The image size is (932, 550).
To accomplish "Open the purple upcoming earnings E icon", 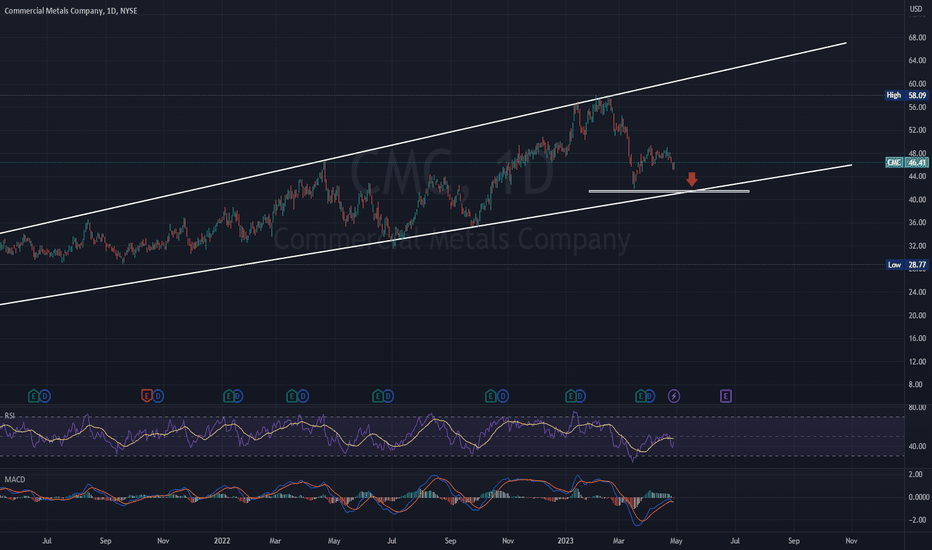I will pos(726,396).
